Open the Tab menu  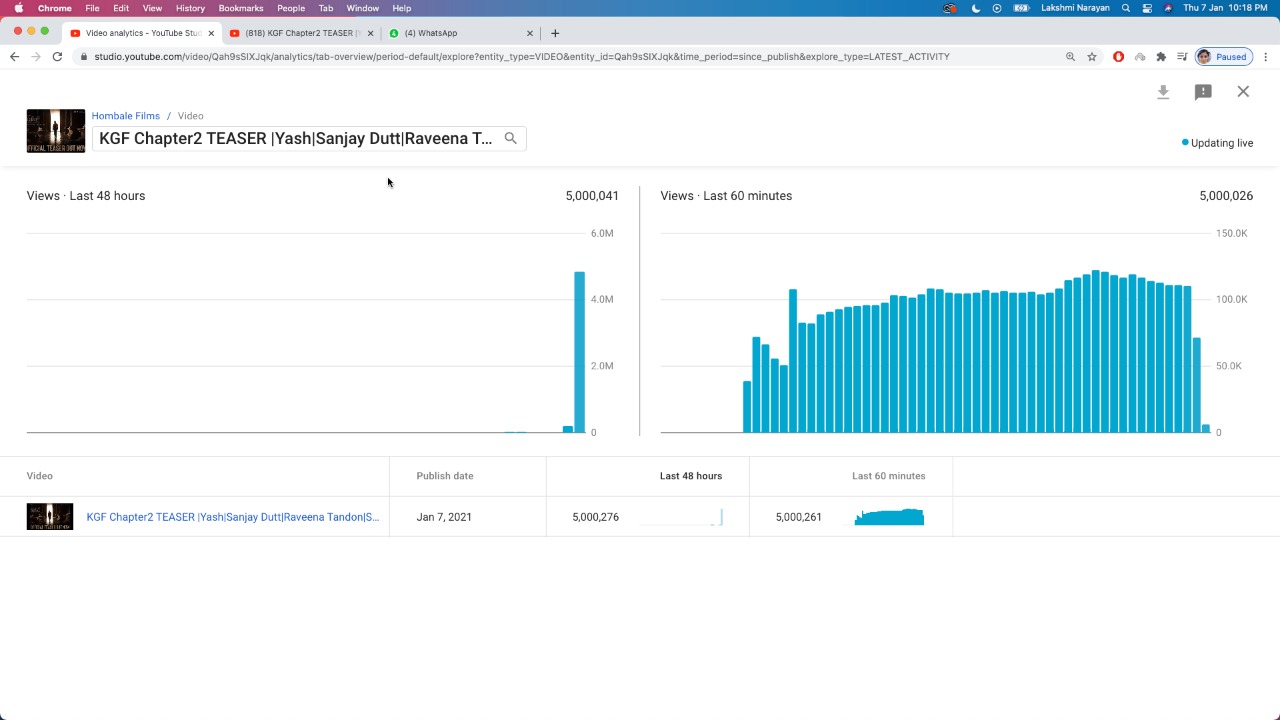click(326, 8)
